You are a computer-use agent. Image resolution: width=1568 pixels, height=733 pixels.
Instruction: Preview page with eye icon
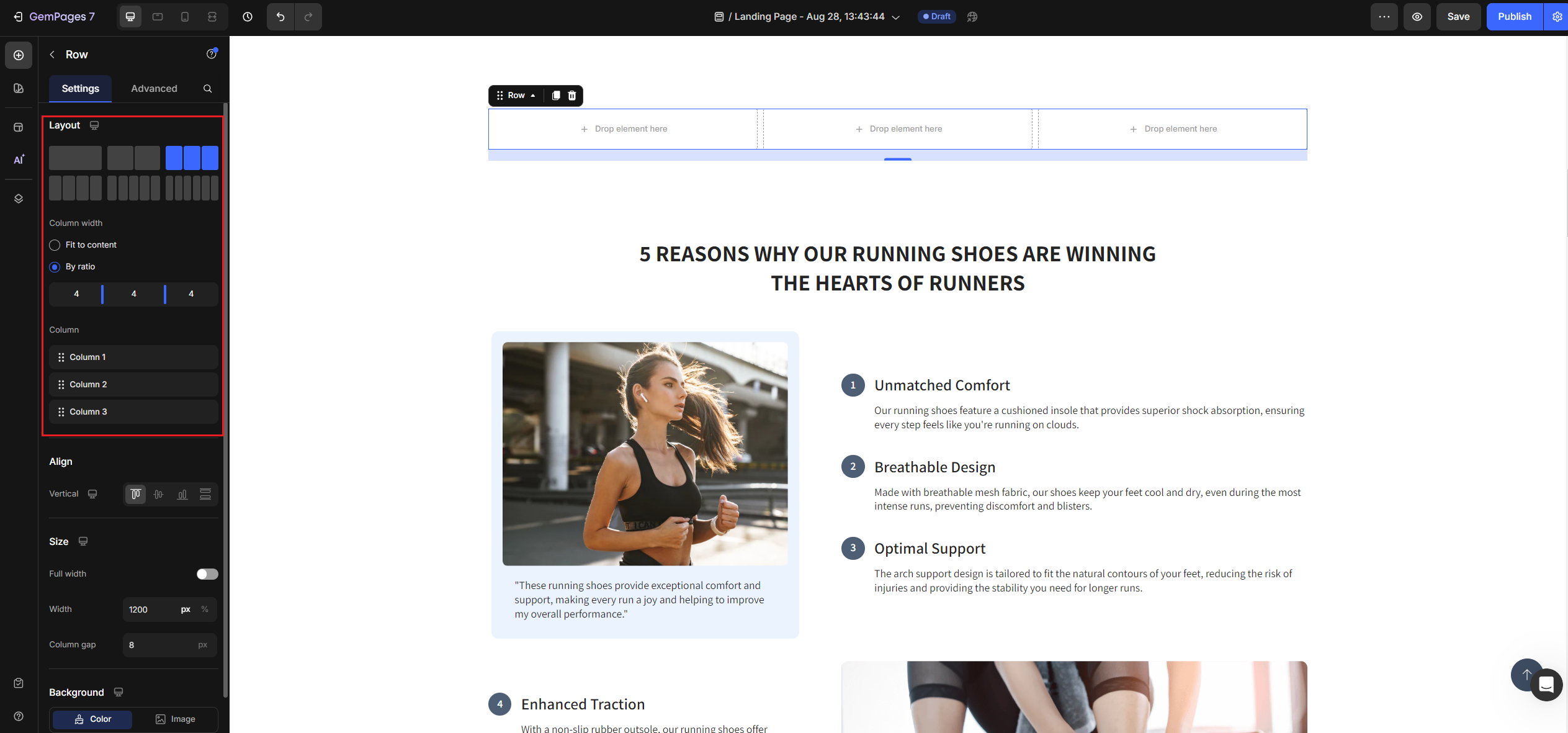coord(1417,17)
